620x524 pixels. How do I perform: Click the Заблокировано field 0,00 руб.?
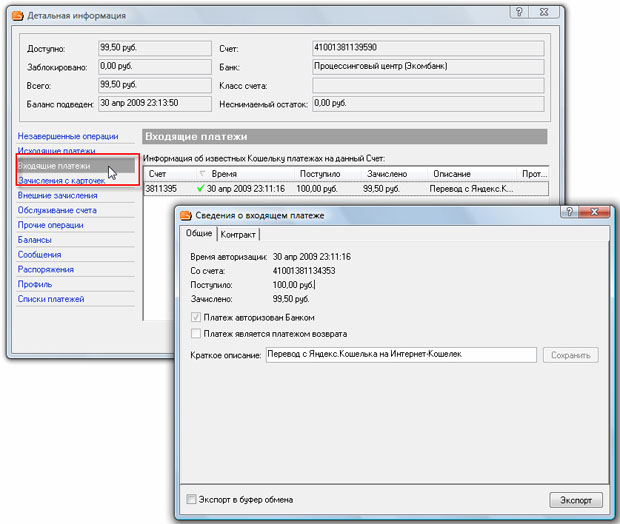[155, 67]
